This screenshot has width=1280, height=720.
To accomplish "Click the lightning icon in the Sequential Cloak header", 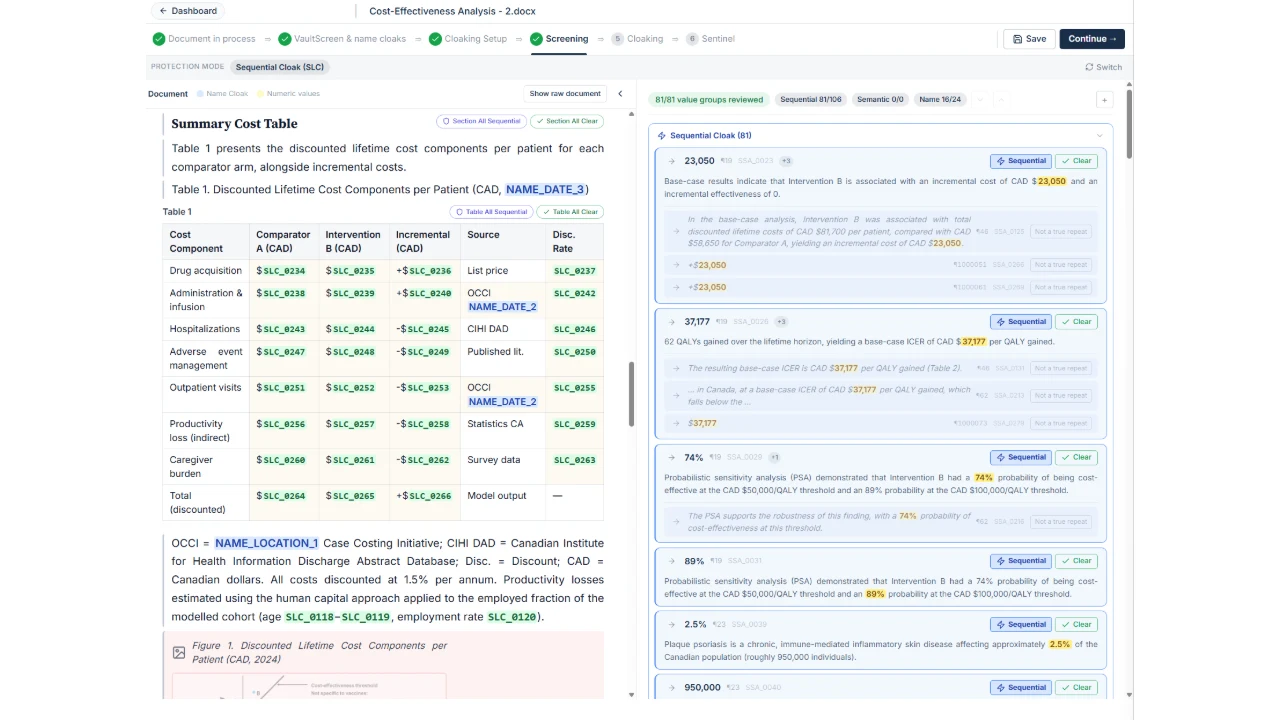I will click(x=662, y=136).
